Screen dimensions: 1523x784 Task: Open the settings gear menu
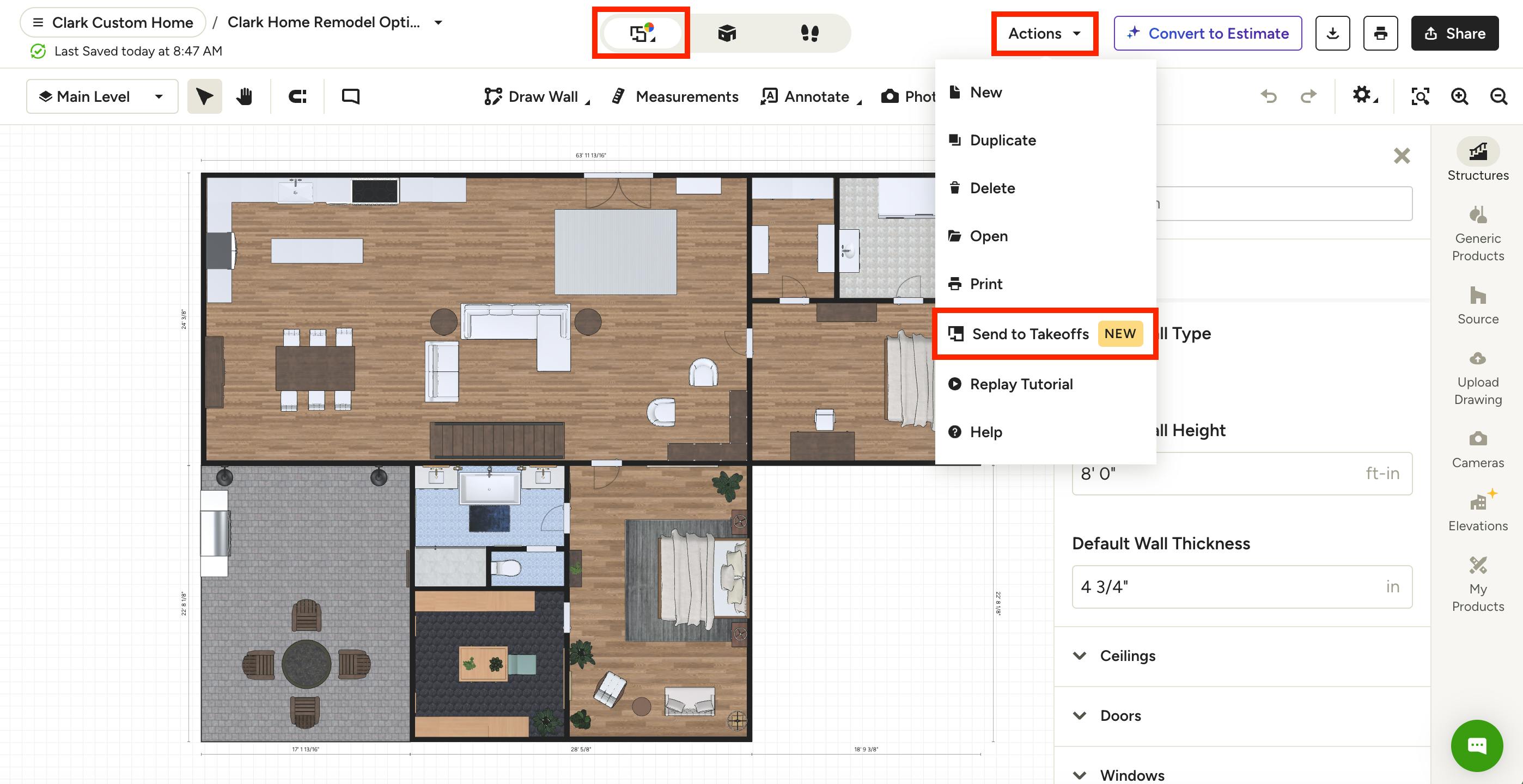[x=1364, y=95]
